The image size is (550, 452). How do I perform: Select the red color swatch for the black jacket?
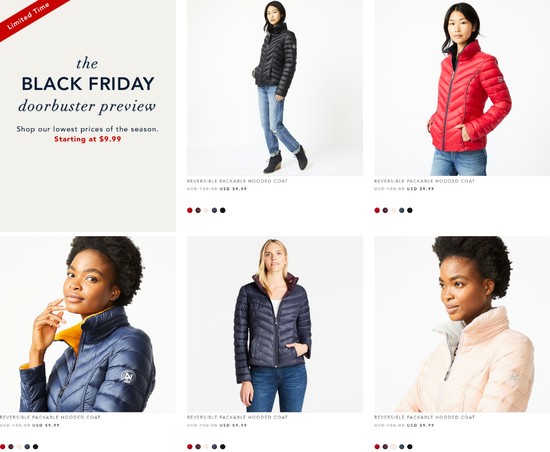coord(190,210)
